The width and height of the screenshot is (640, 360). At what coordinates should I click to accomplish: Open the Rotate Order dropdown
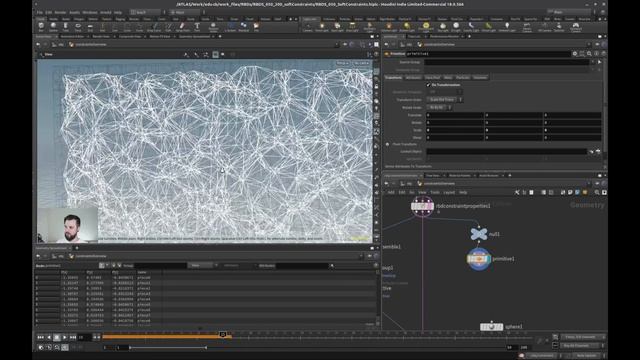point(439,107)
